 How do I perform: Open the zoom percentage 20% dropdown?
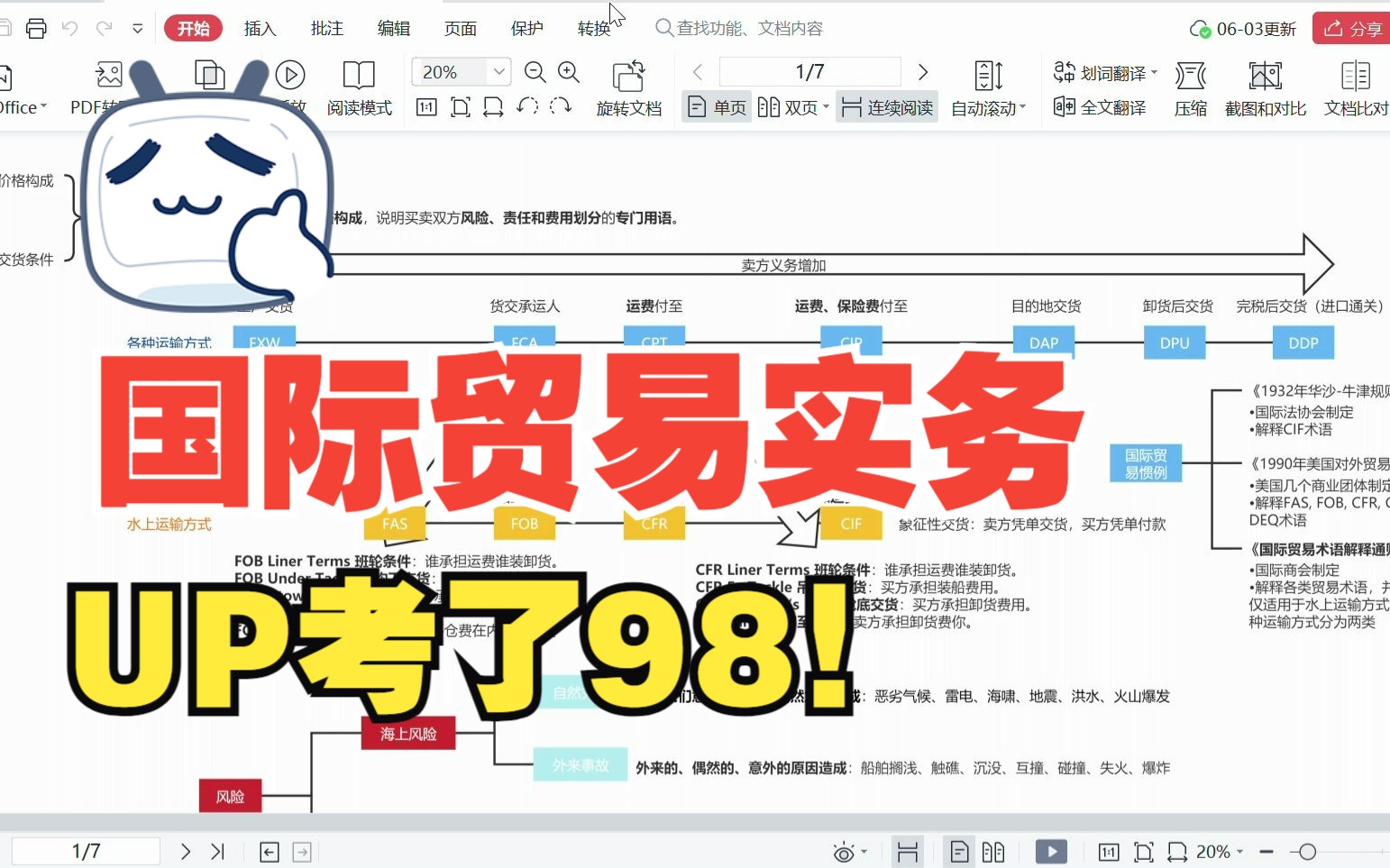coord(498,71)
